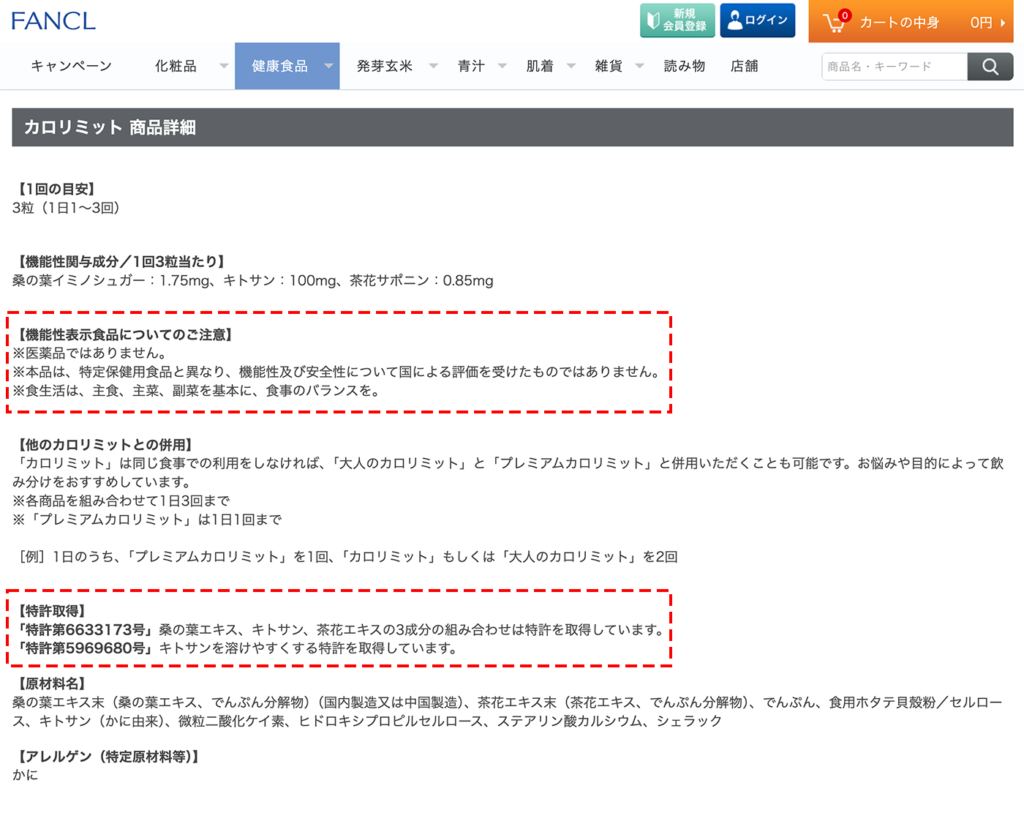The height and width of the screenshot is (813, 1024).
Task: Expand the 青汁 dropdown arrow
Action: (502, 66)
